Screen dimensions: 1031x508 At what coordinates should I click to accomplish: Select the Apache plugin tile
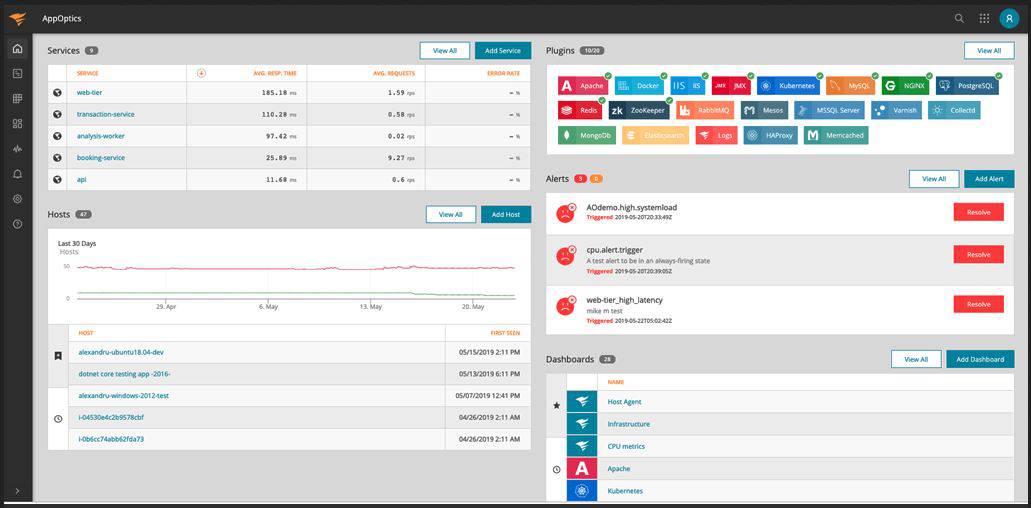[583, 85]
